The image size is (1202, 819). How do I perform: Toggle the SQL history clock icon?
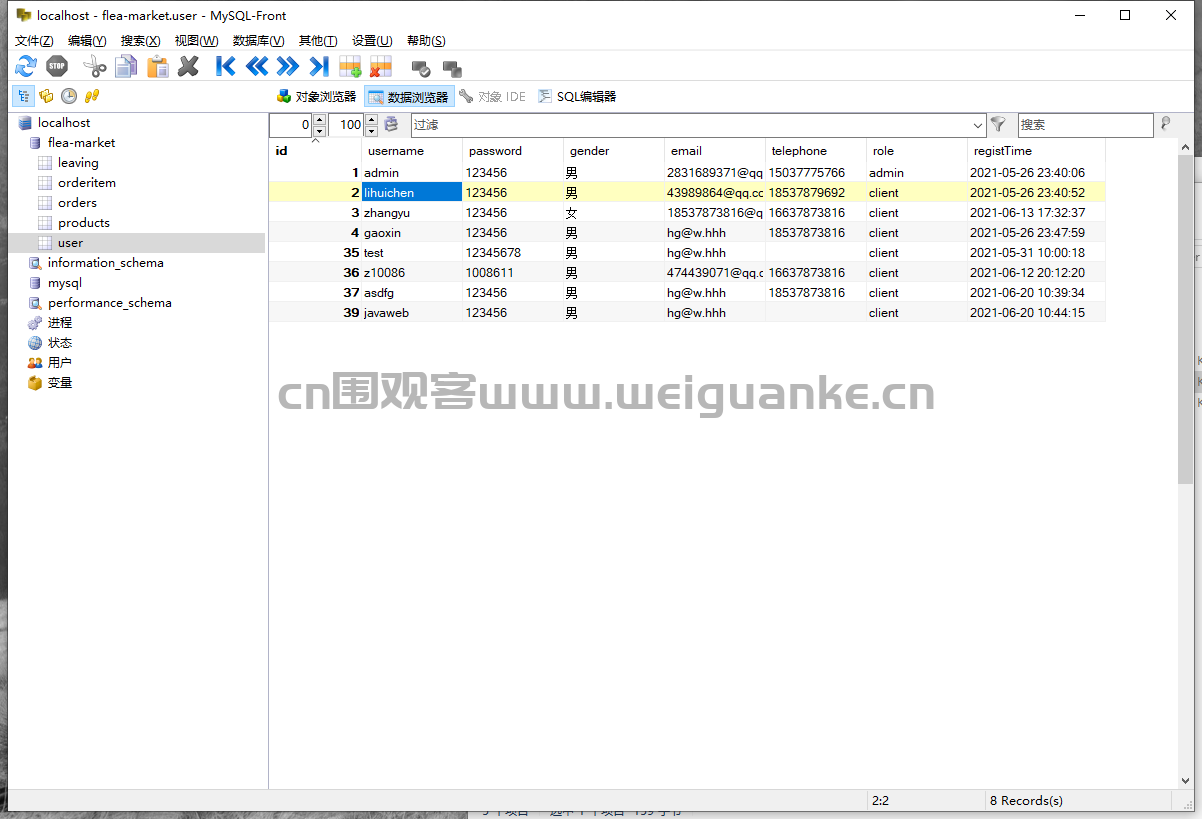tap(69, 96)
